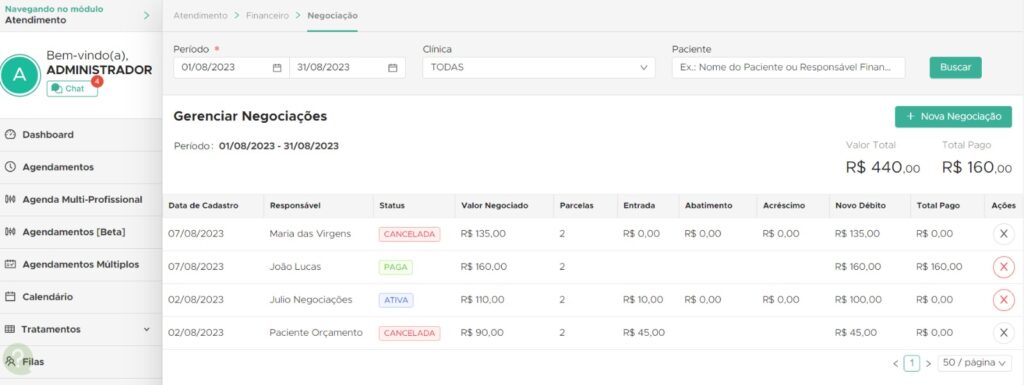Click the X action for Paciente Orçamento
This screenshot has width=1024, height=385.
[x=1004, y=333]
